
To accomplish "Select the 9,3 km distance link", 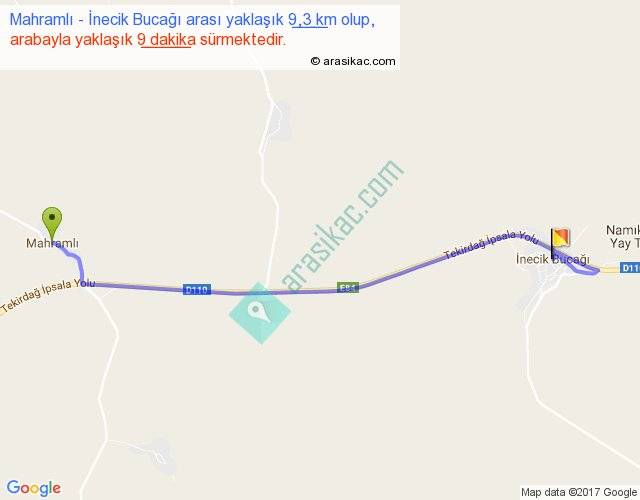I will pyautogui.click(x=310, y=20).
